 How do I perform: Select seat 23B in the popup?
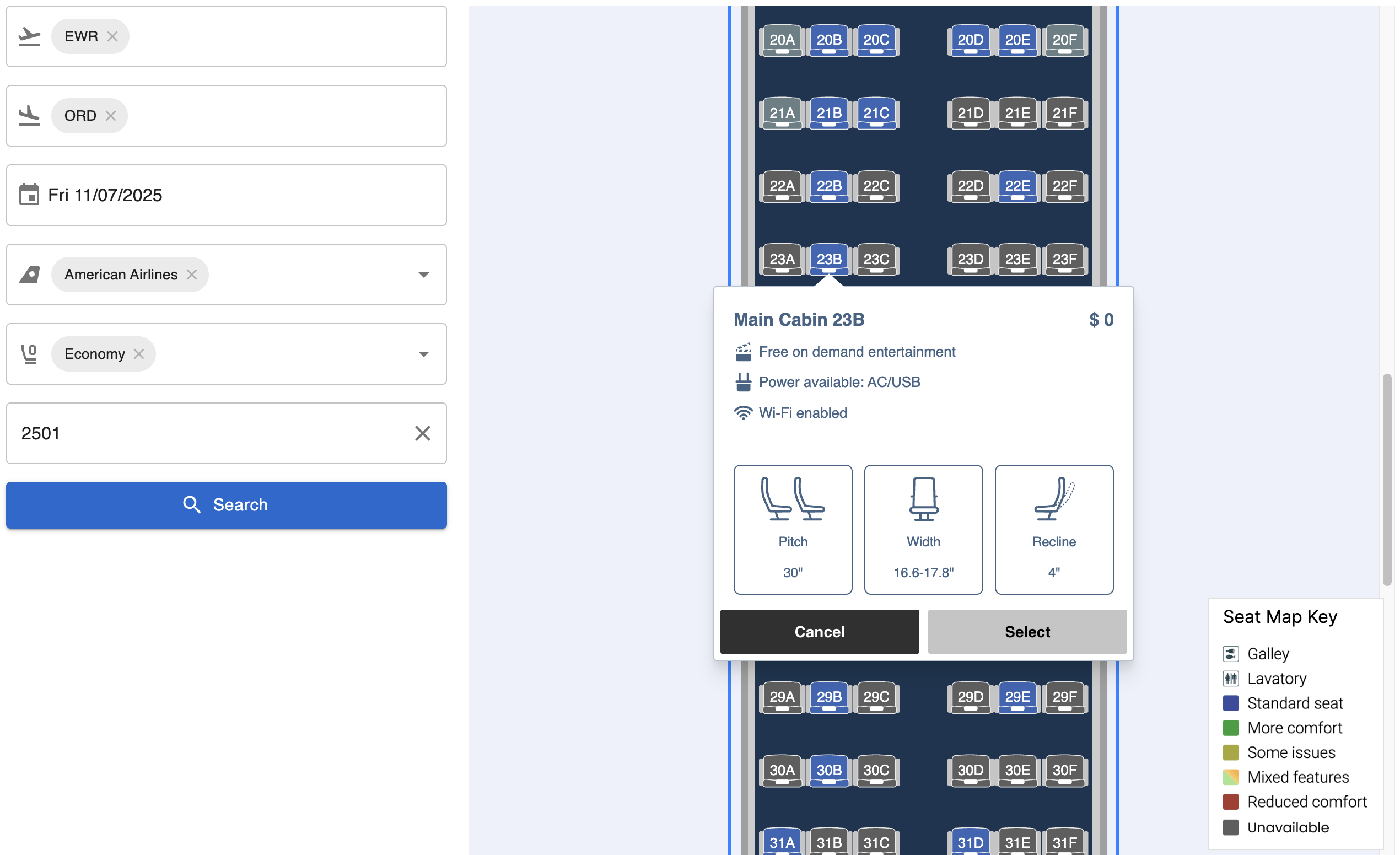point(1027,632)
